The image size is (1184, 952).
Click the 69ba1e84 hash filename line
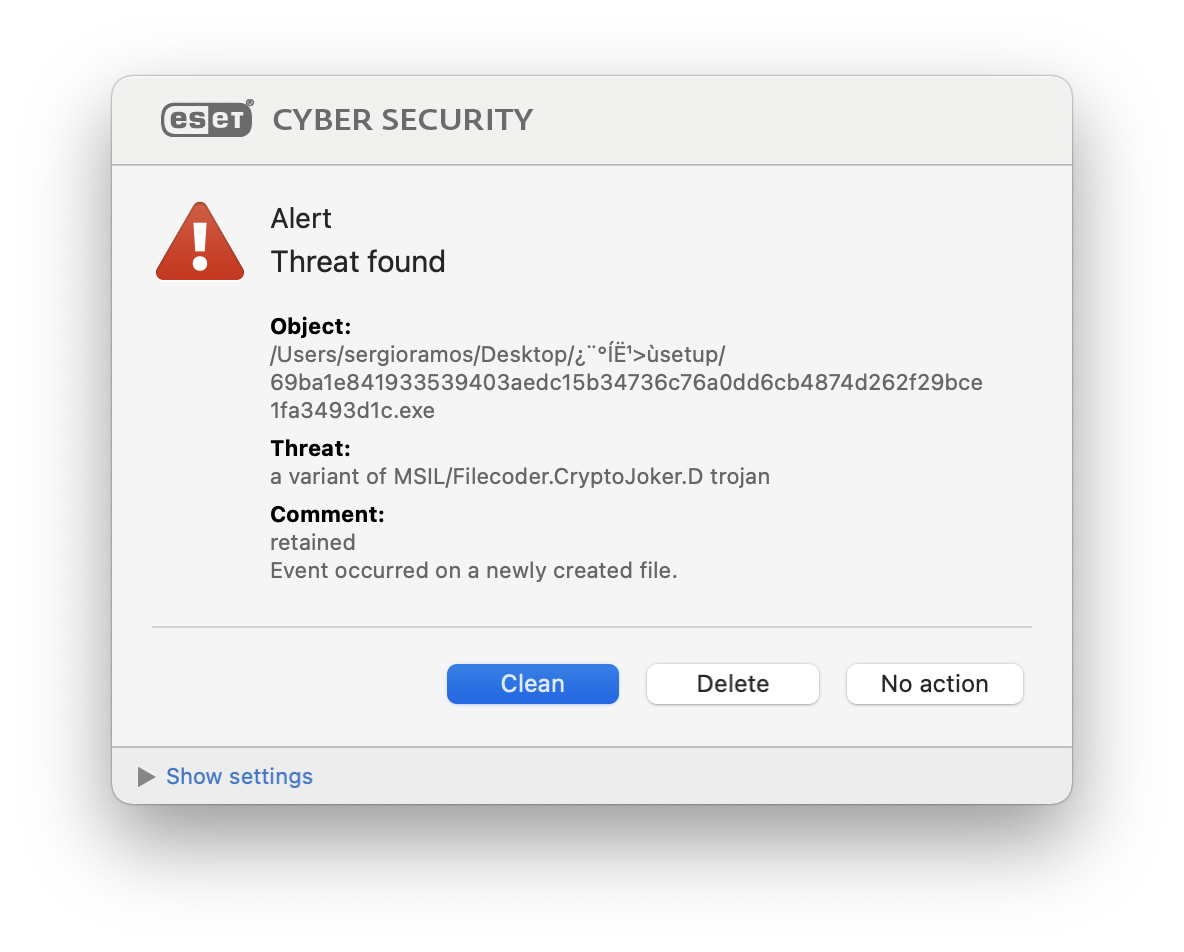coord(626,382)
